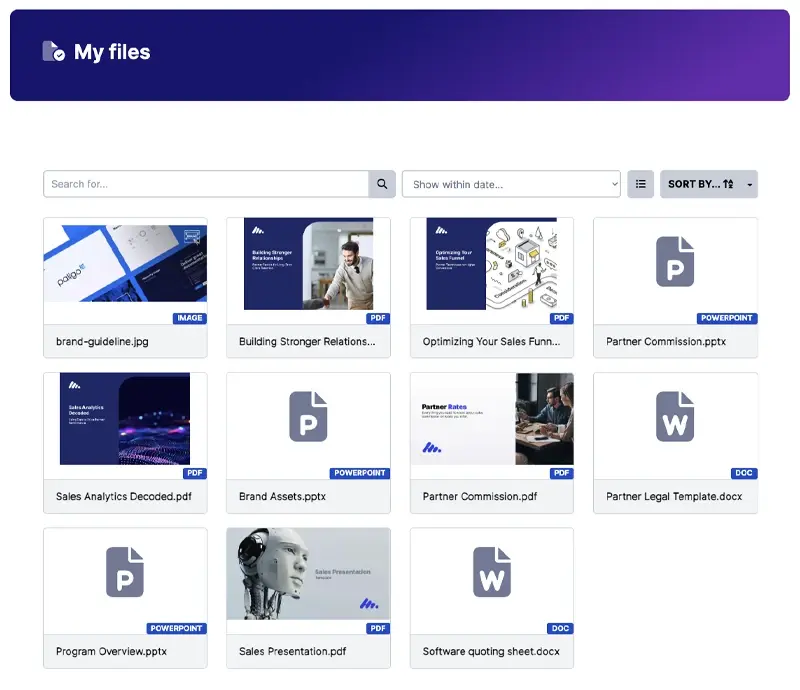Click the search magnifier button
Screen dimensions: 800x690
click(382, 184)
